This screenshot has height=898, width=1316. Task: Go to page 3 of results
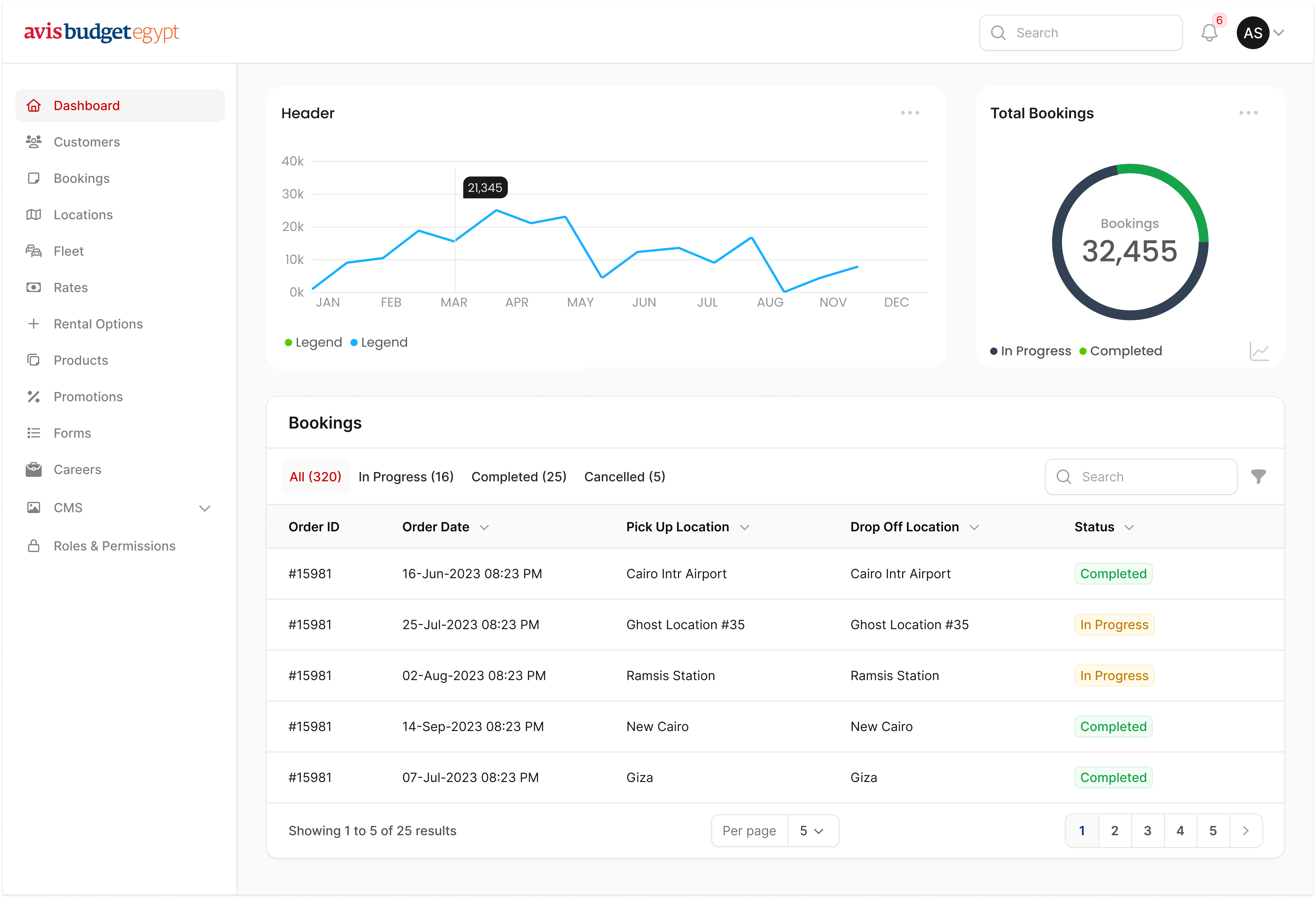[1147, 831]
